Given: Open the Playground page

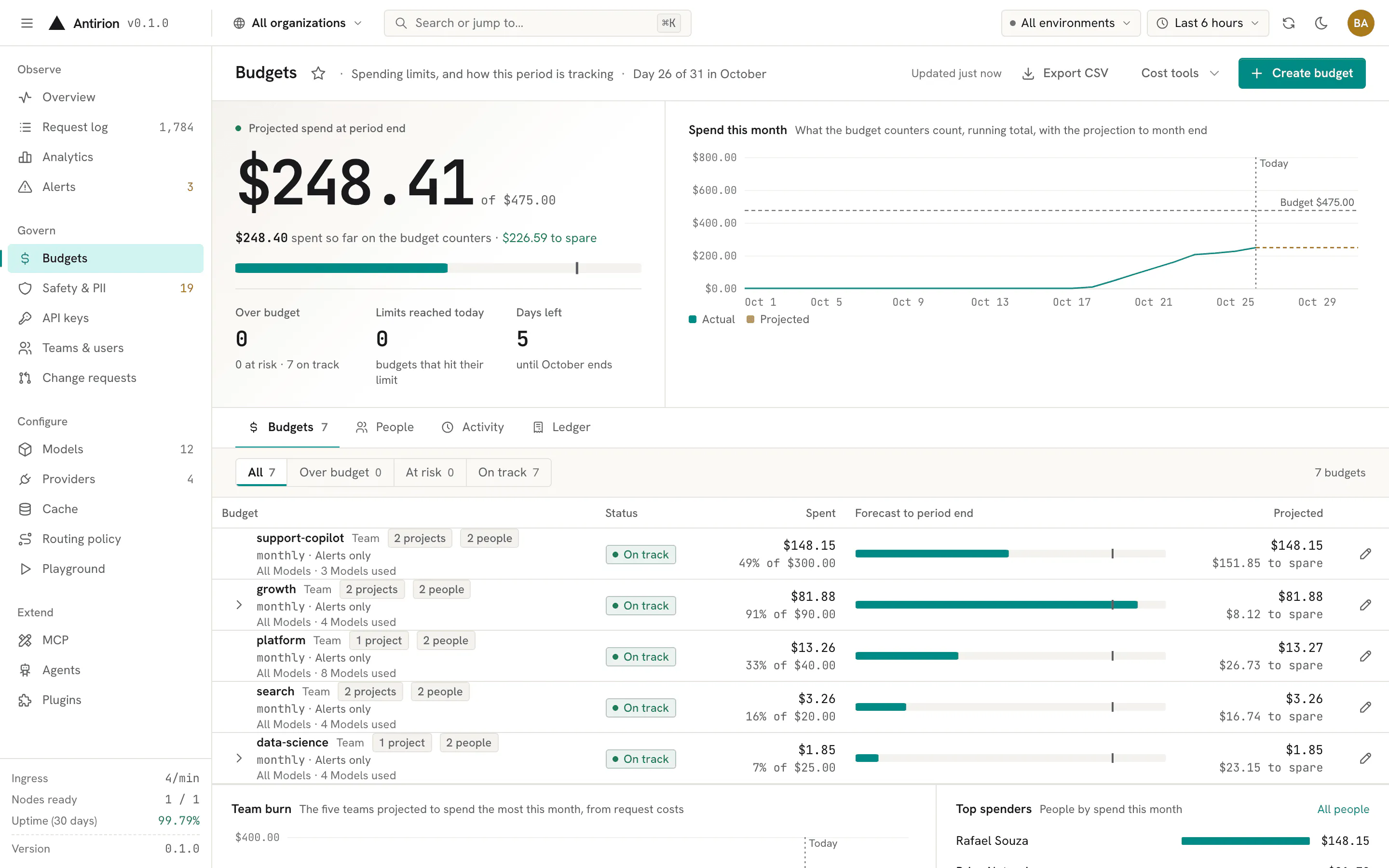Looking at the screenshot, I should pyautogui.click(x=106, y=569).
